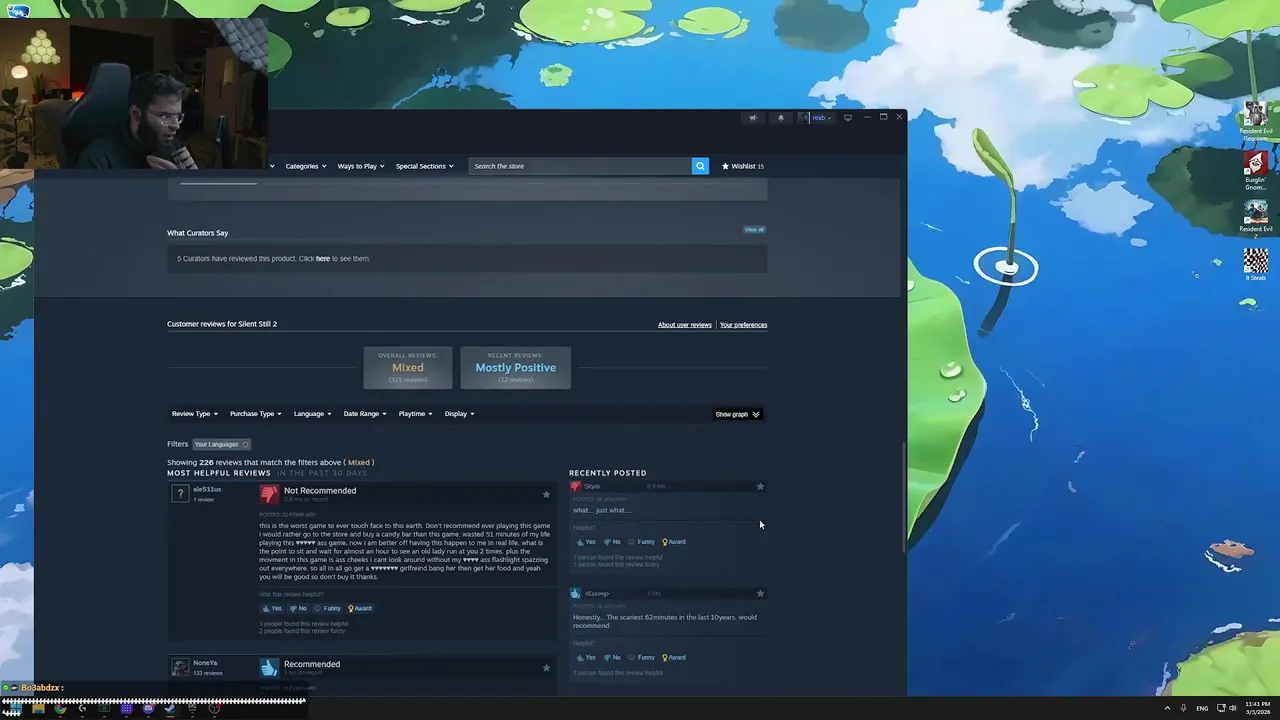Mark Skyro's recent review as Funny

(x=642, y=542)
